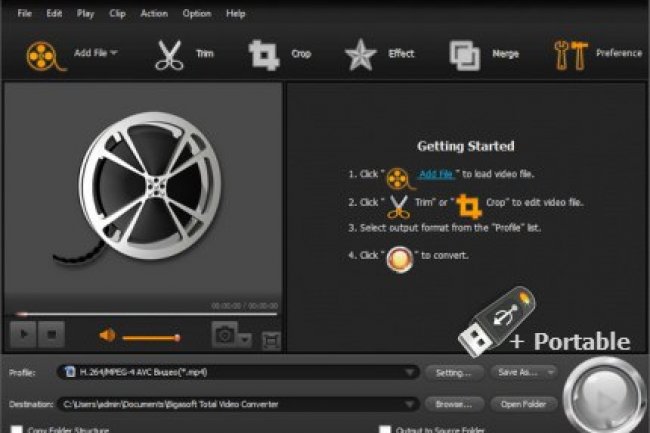The width and height of the screenshot is (650, 433).
Task: Click the Merge tool icon
Action: click(x=464, y=54)
